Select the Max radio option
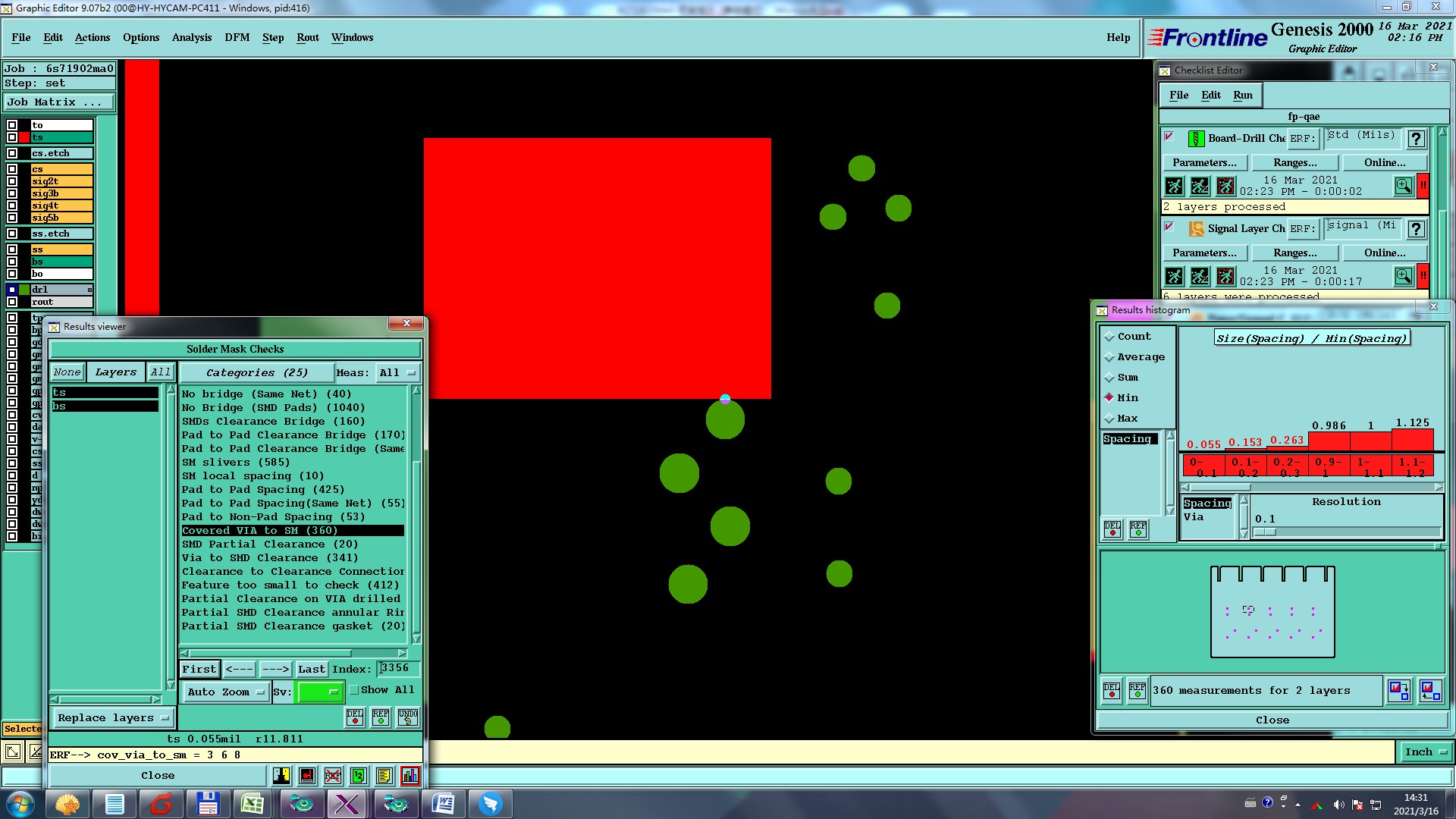Viewport: 1456px width, 819px height. 1109,419
